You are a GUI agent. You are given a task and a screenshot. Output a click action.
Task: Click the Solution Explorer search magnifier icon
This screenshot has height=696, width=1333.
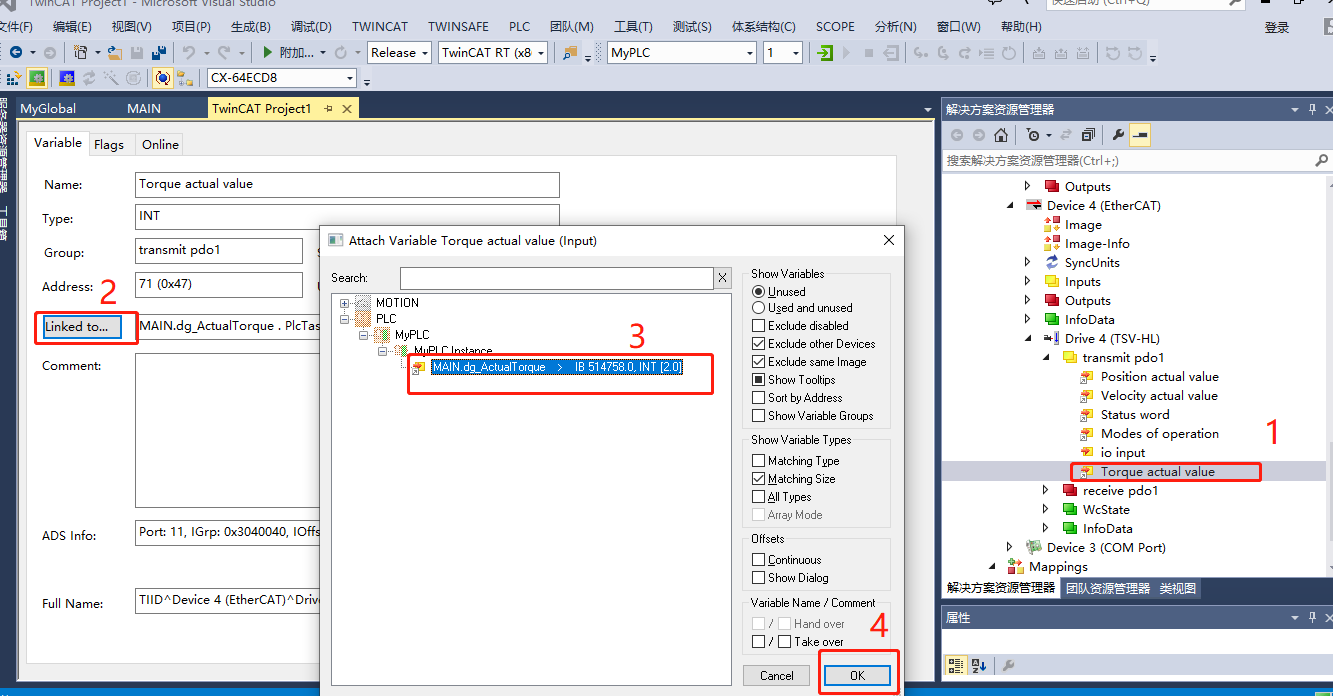(1322, 160)
